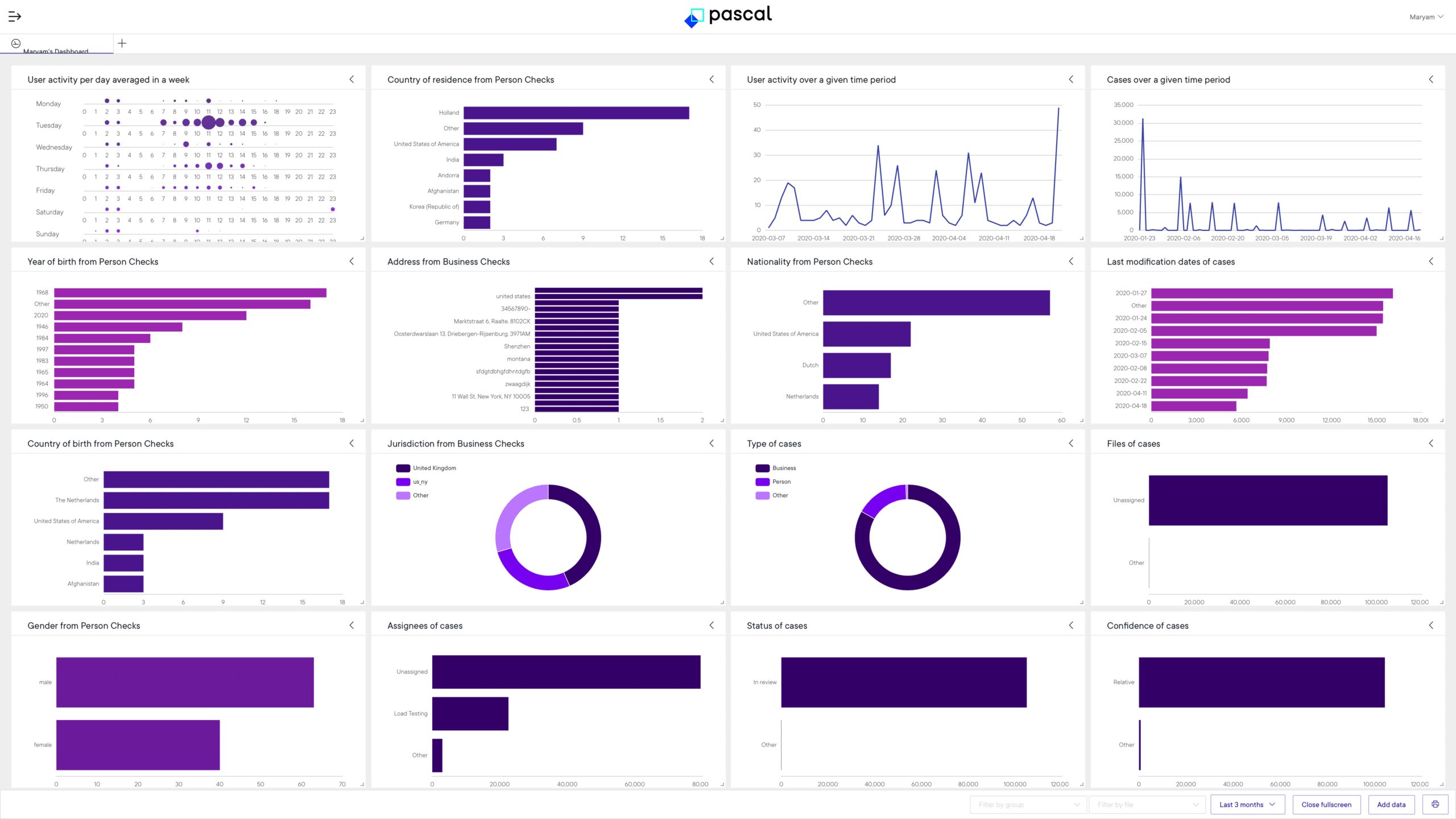This screenshot has width=1456, height=819.
Task: Open the Last 3 months dropdown
Action: pos(1247,804)
